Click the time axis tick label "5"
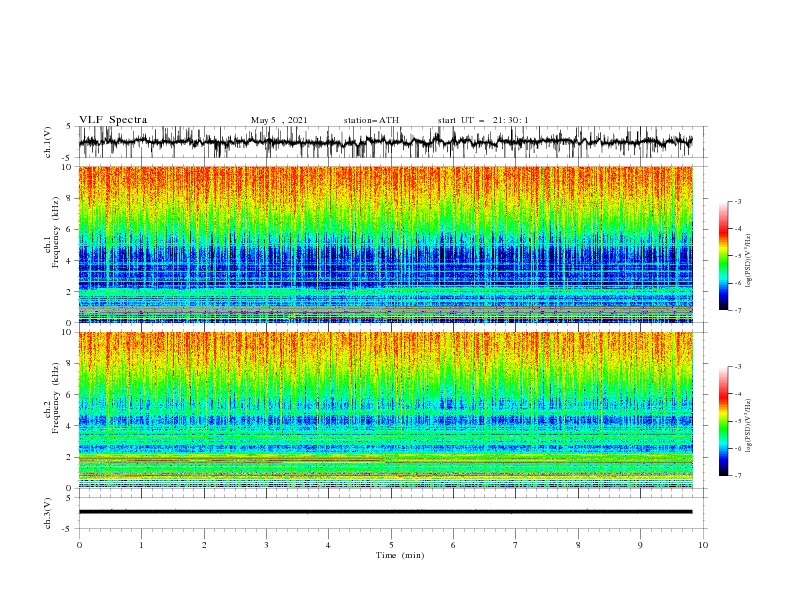Image resolution: width=792 pixels, height=612 pixels. (x=391, y=545)
